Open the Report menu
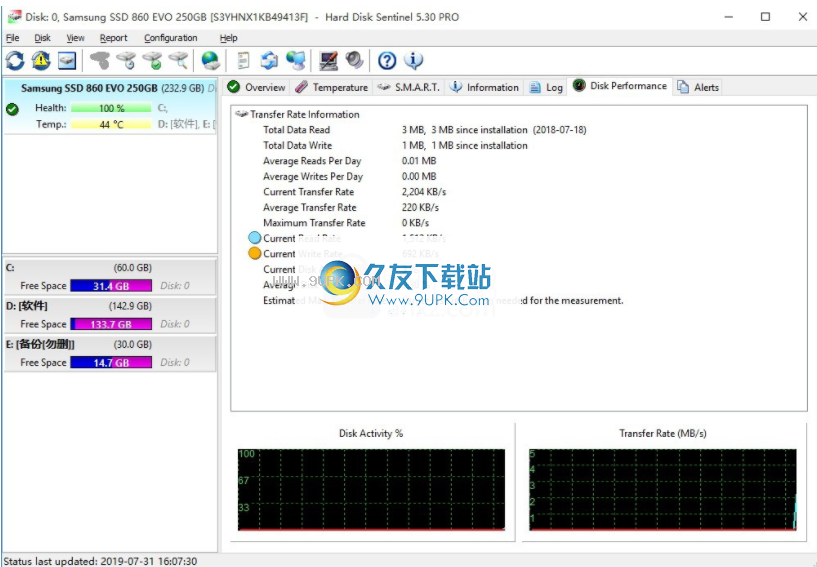 [x=114, y=38]
